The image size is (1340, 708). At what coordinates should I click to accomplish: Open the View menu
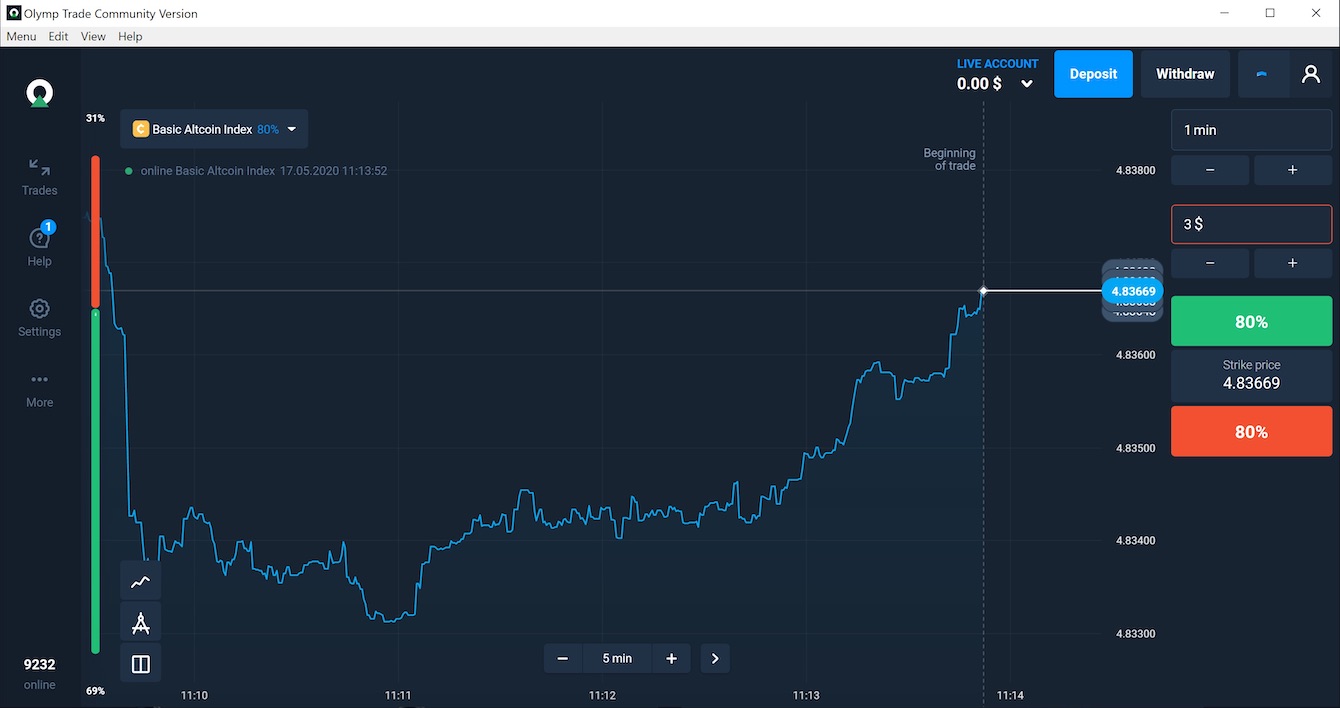(x=93, y=36)
